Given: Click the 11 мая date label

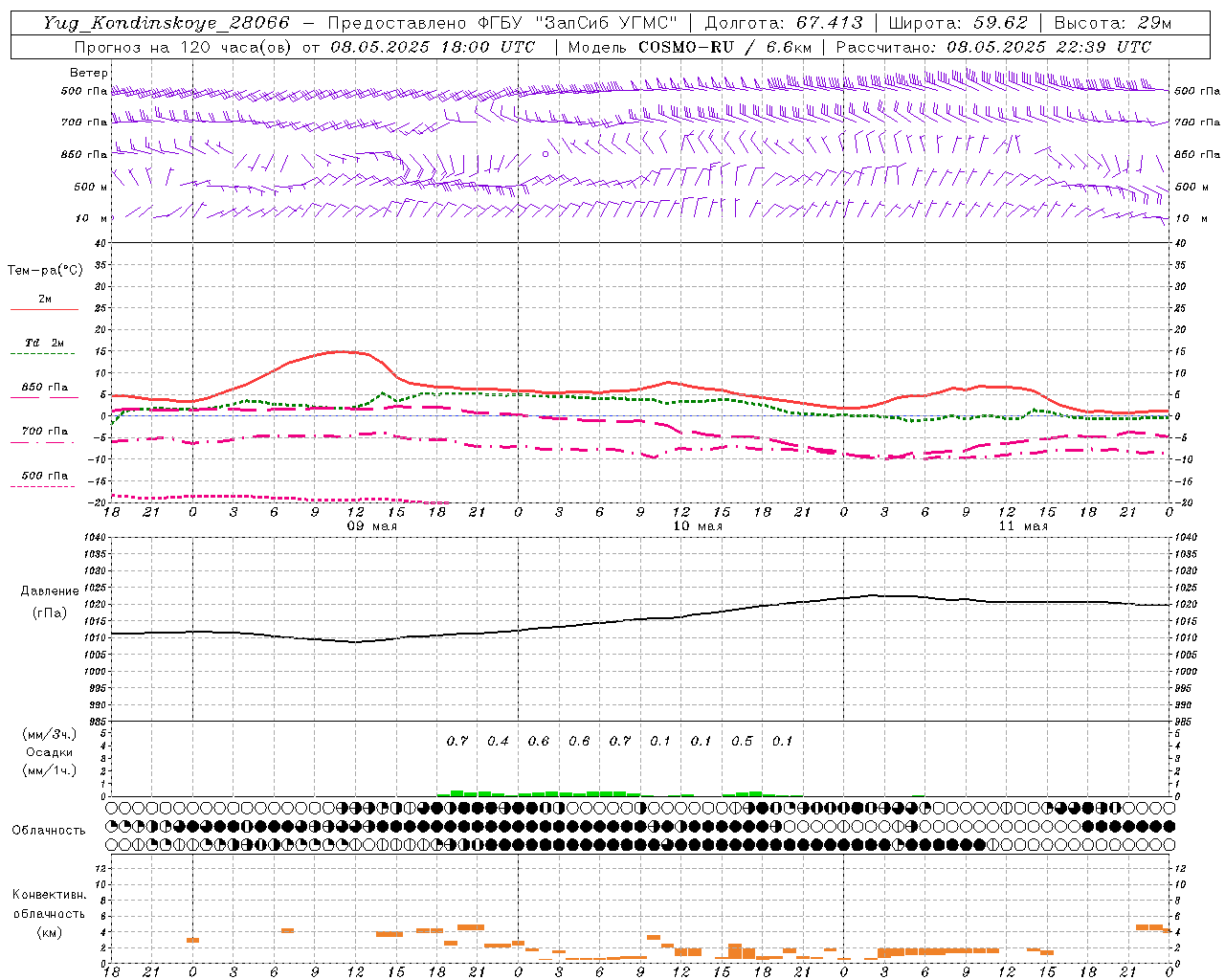Looking at the screenshot, I should 1023,525.
